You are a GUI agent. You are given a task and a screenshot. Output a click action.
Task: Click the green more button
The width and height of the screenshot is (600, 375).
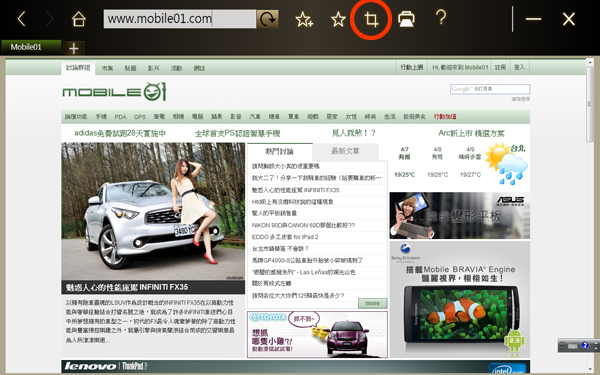coord(372,303)
